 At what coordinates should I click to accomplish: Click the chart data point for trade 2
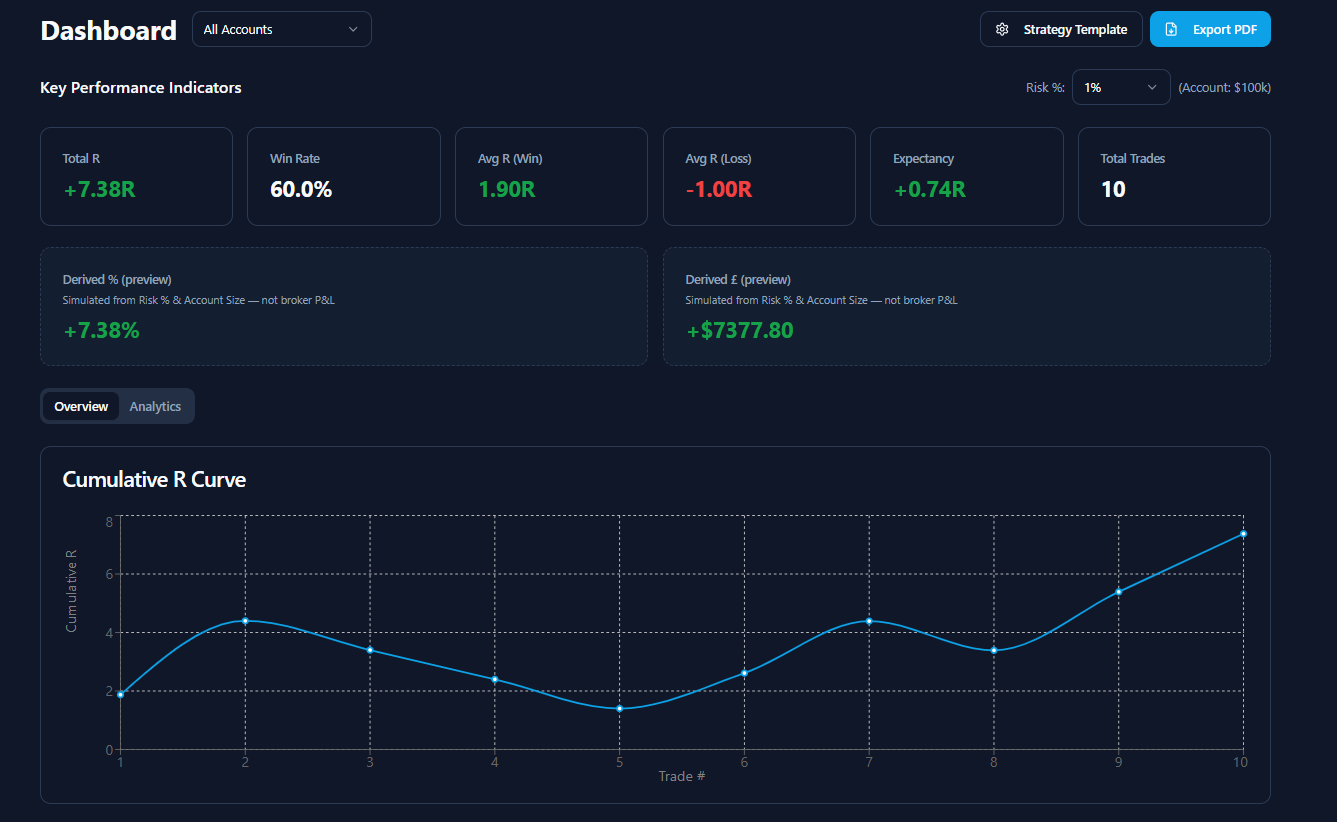click(245, 621)
